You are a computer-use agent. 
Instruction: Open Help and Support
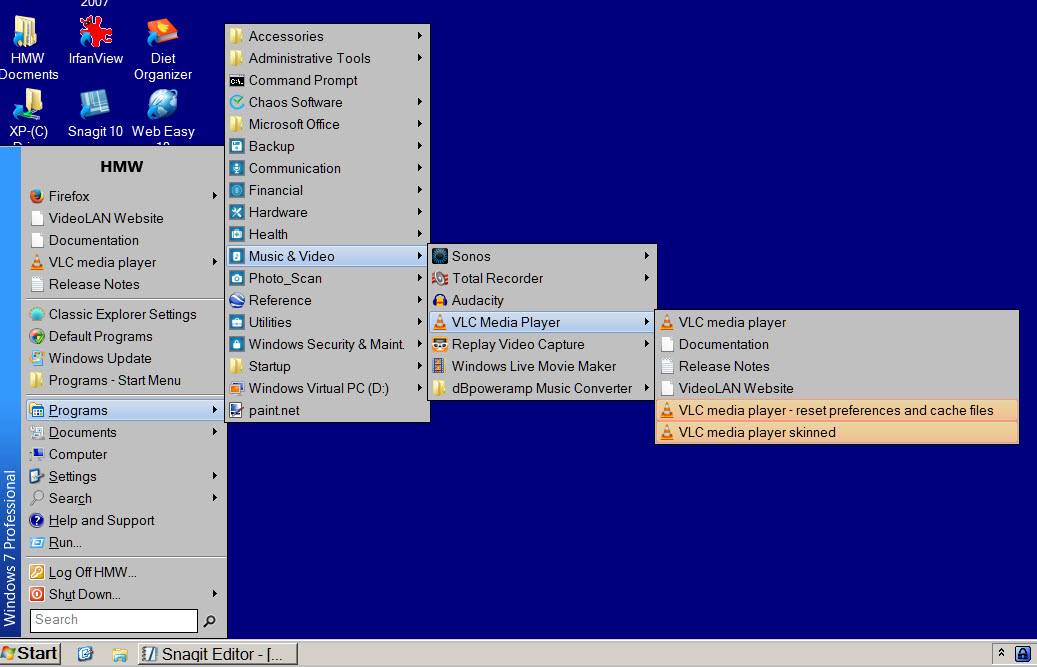(x=100, y=520)
